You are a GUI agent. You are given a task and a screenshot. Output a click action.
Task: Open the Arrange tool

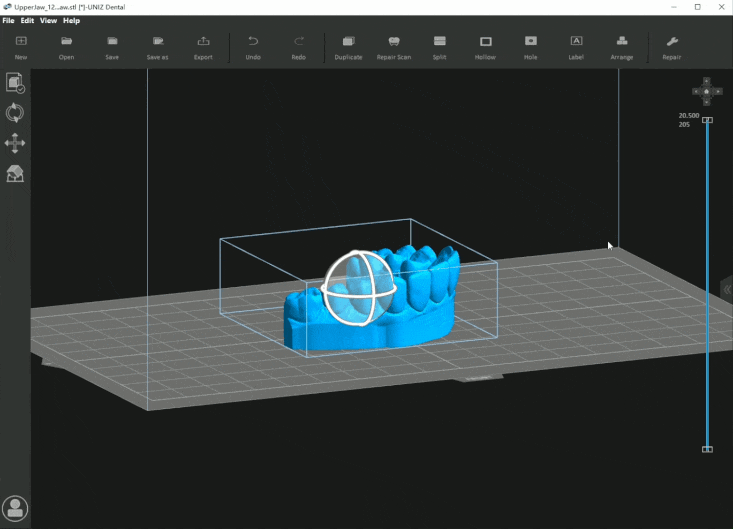click(621, 46)
